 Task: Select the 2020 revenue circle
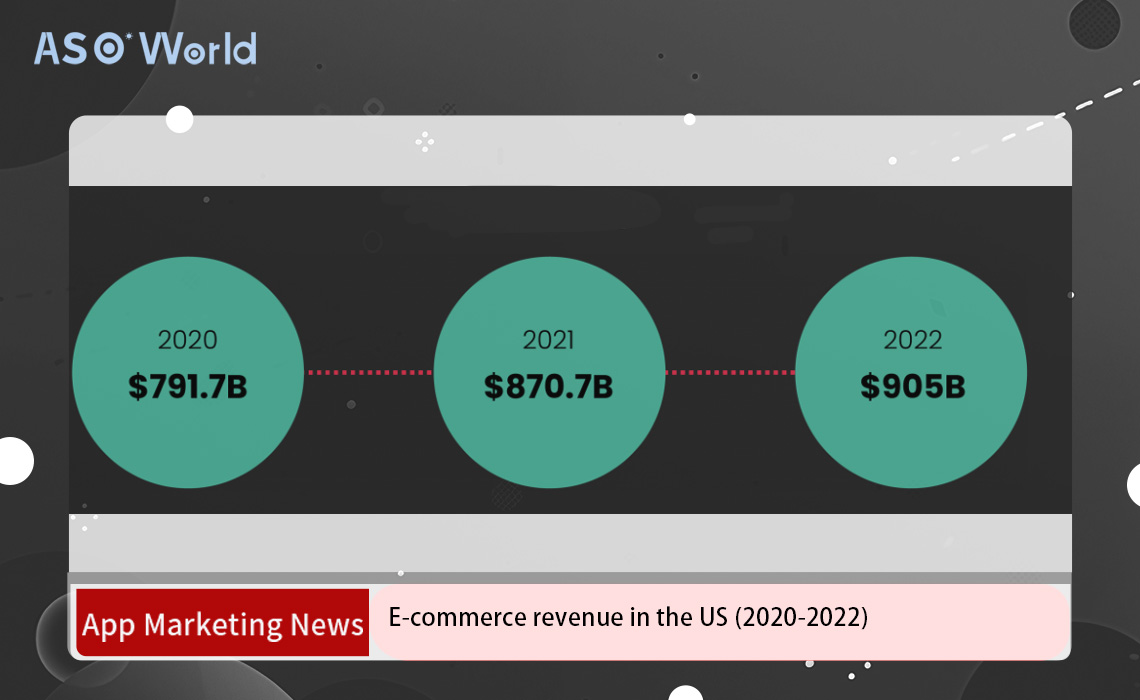tap(188, 372)
